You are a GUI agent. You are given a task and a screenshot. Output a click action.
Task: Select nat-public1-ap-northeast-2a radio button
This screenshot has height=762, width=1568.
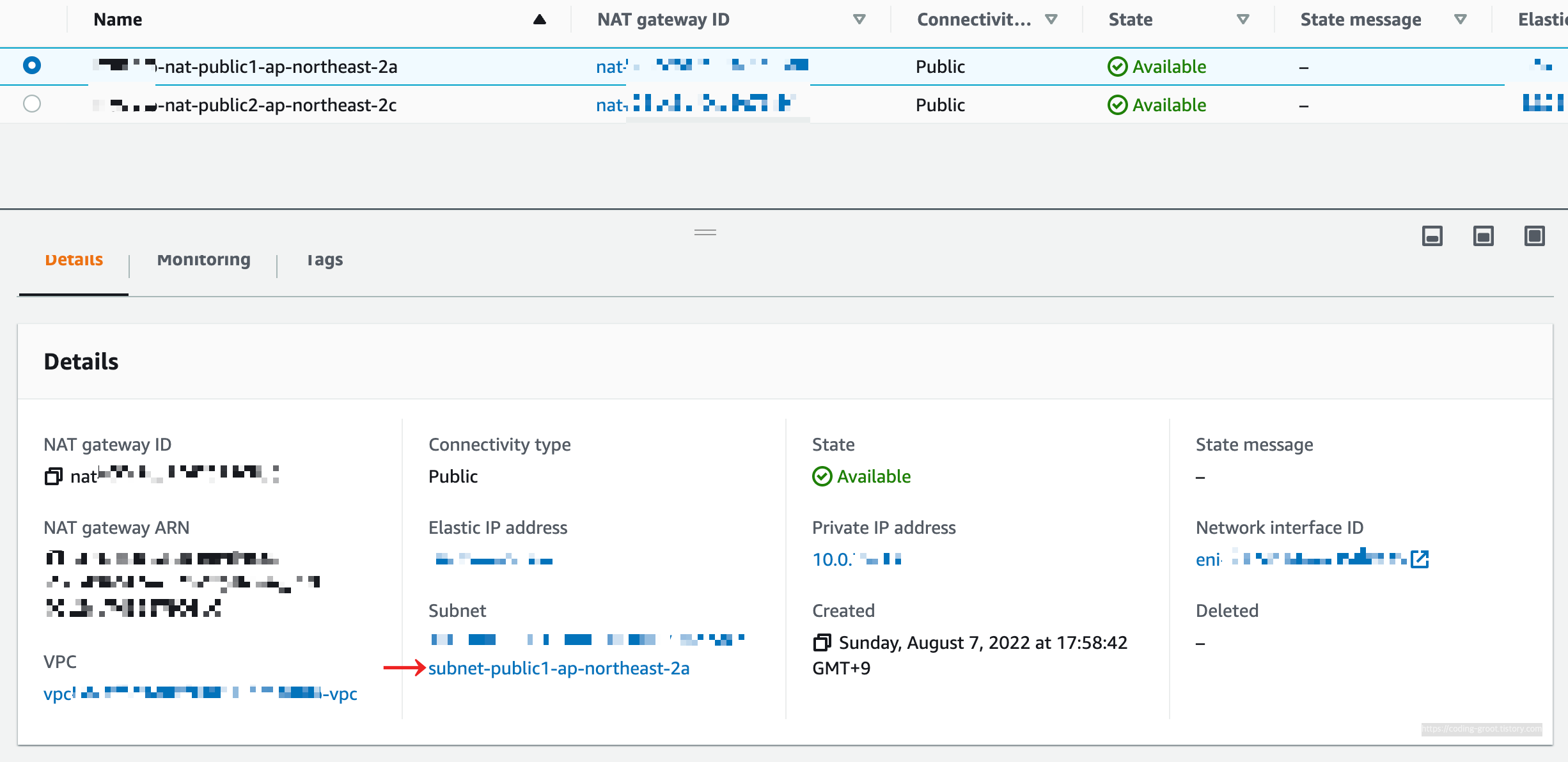tap(32, 65)
